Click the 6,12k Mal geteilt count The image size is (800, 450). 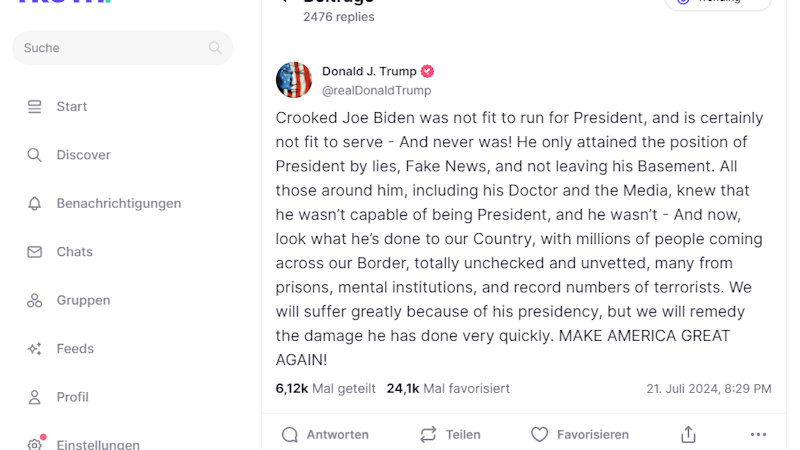[x=325, y=388]
